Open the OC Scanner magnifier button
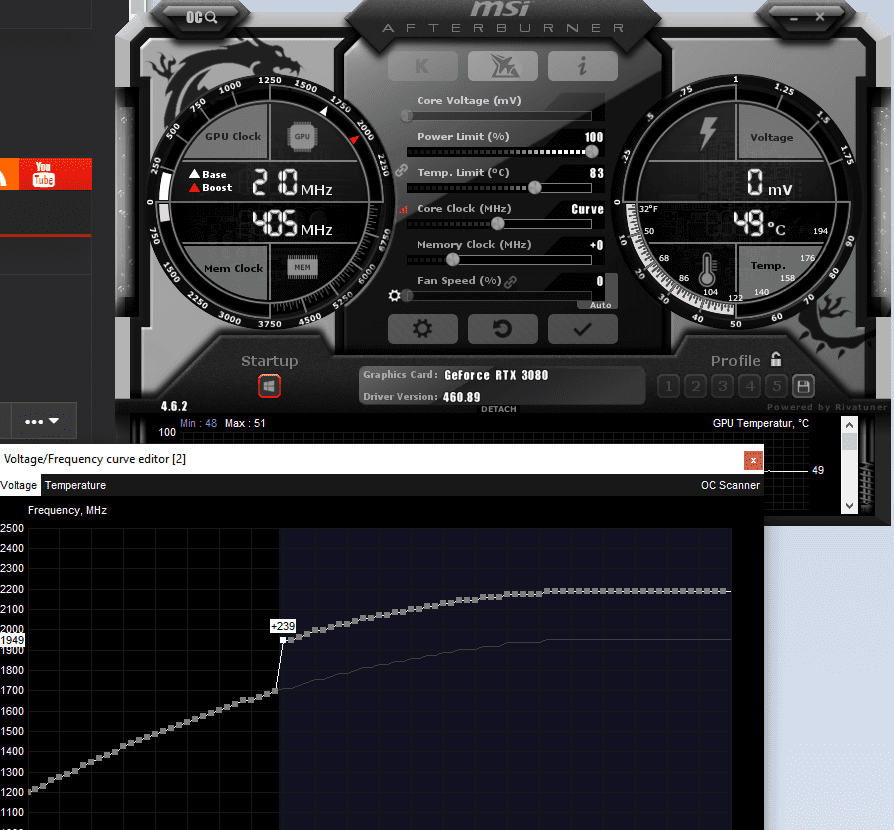 click(x=201, y=17)
